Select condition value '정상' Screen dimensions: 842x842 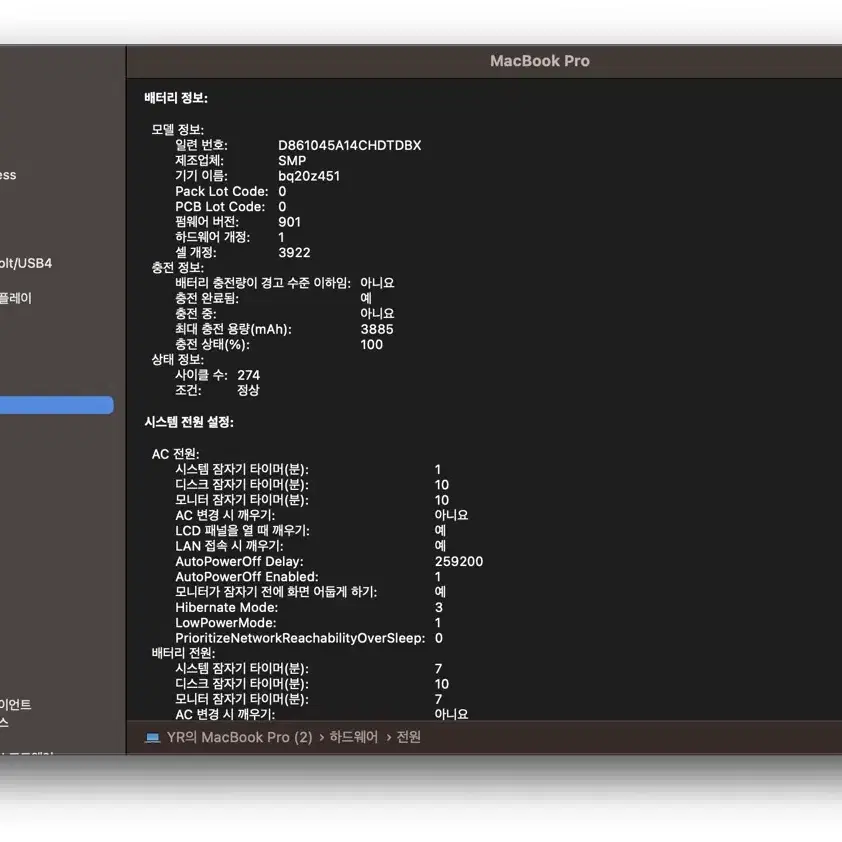coord(248,390)
